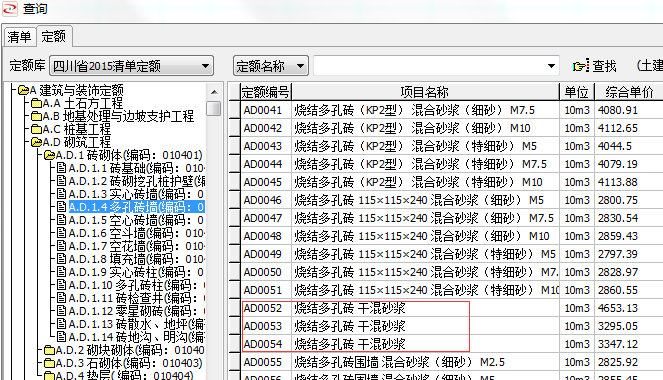
Task: Click the folder icon of A 建筑与装饰定额
Action: [24, 90]
